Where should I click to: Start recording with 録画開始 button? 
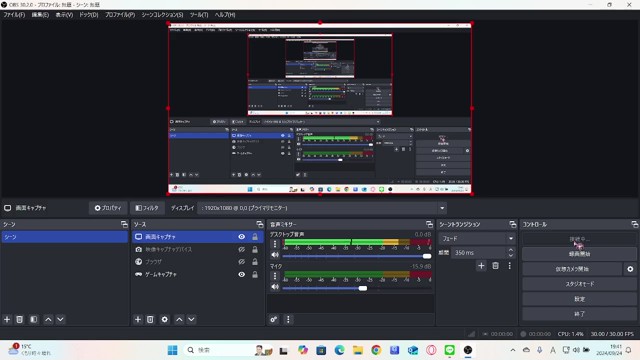tap(579, 254)
